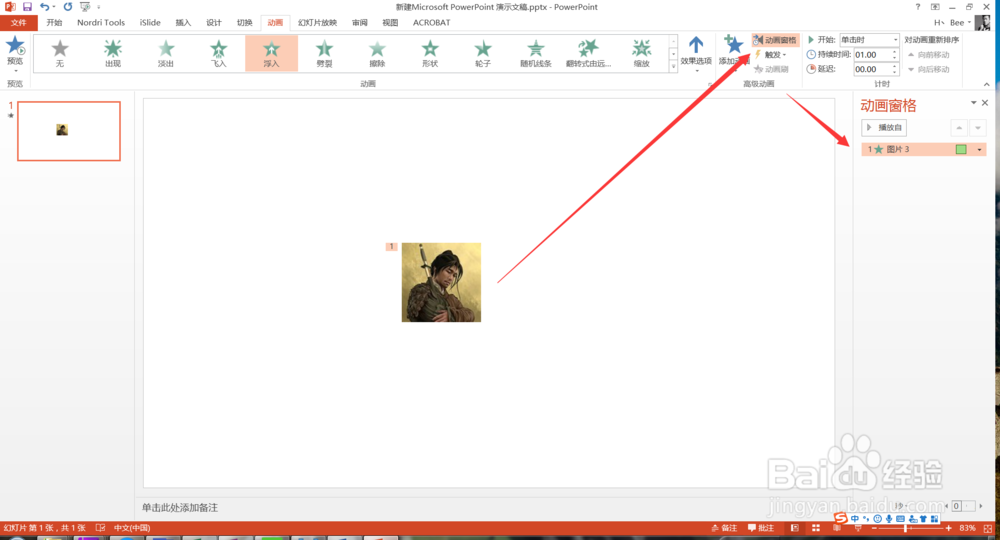Click zoom out minus button
Image resolution: width=1000 pixels, height=540 pixels.
tap(874, 529)
